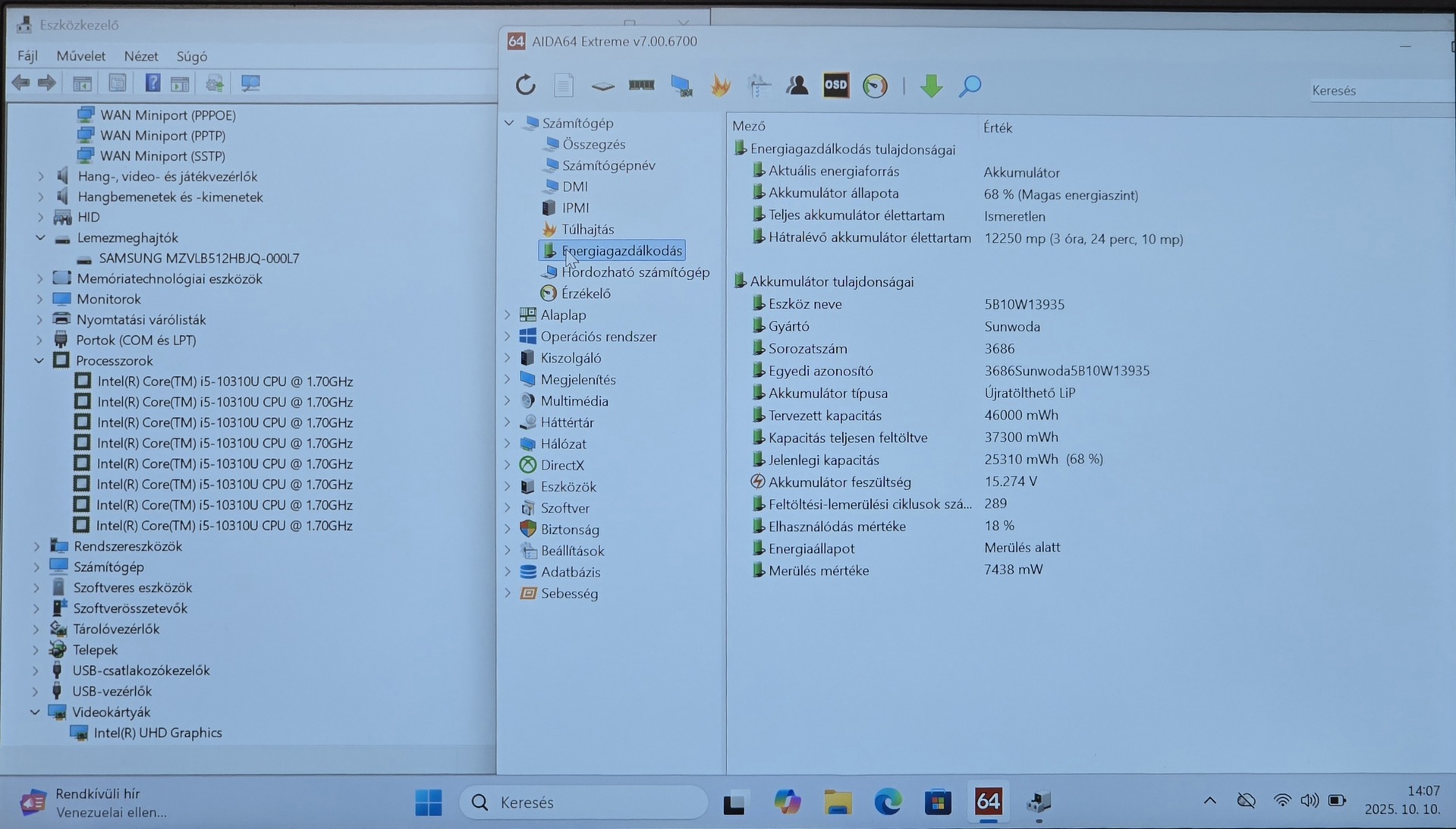Click the AIDA64 taskbar icon

(x=988, y=801)
